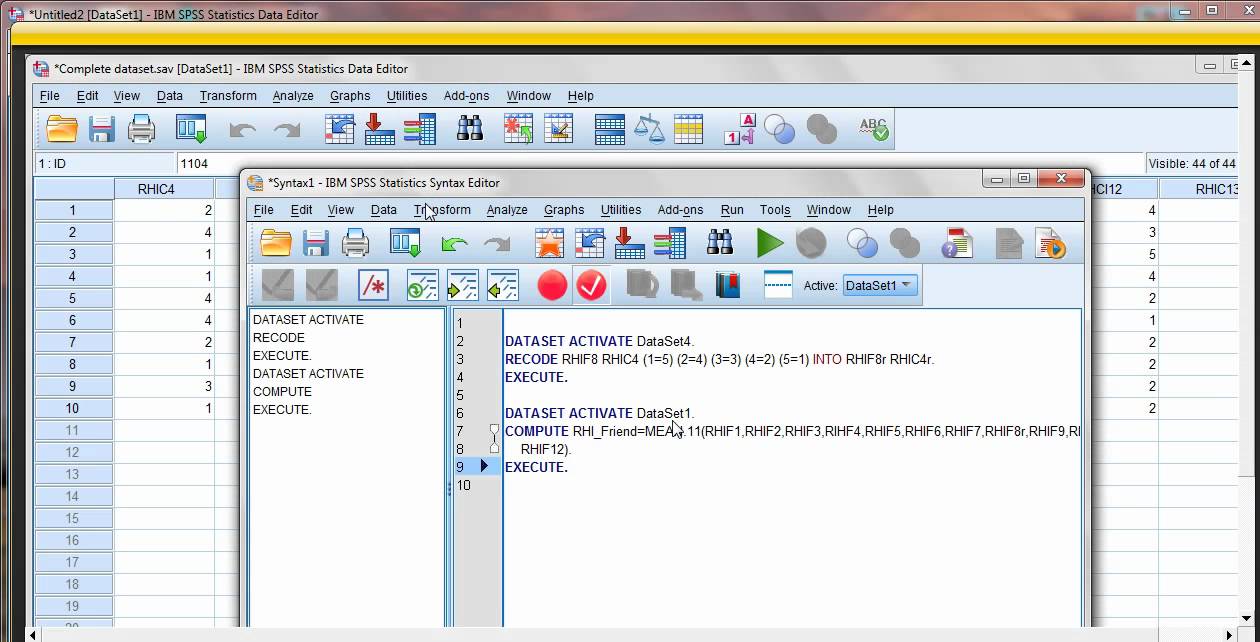Viewport: 1260px width, 642px height.
Task: Click the horizontal scrollbar at window bottom
Action: click(x=630, y=635)
